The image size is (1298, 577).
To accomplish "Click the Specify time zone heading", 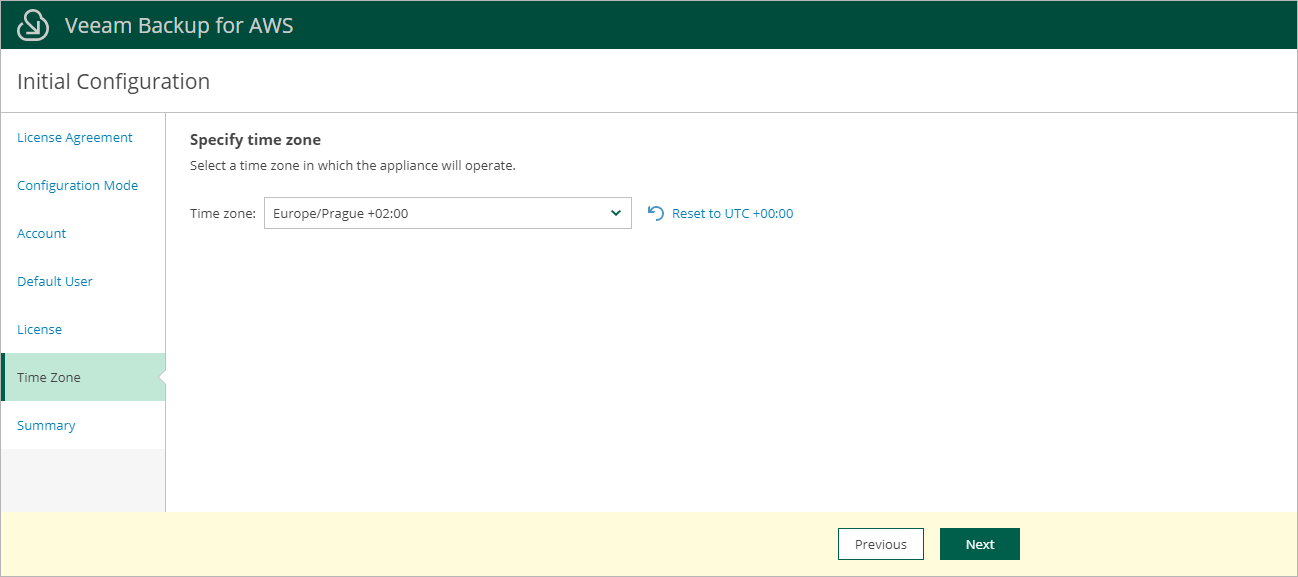I will click(x=255, y=140).
